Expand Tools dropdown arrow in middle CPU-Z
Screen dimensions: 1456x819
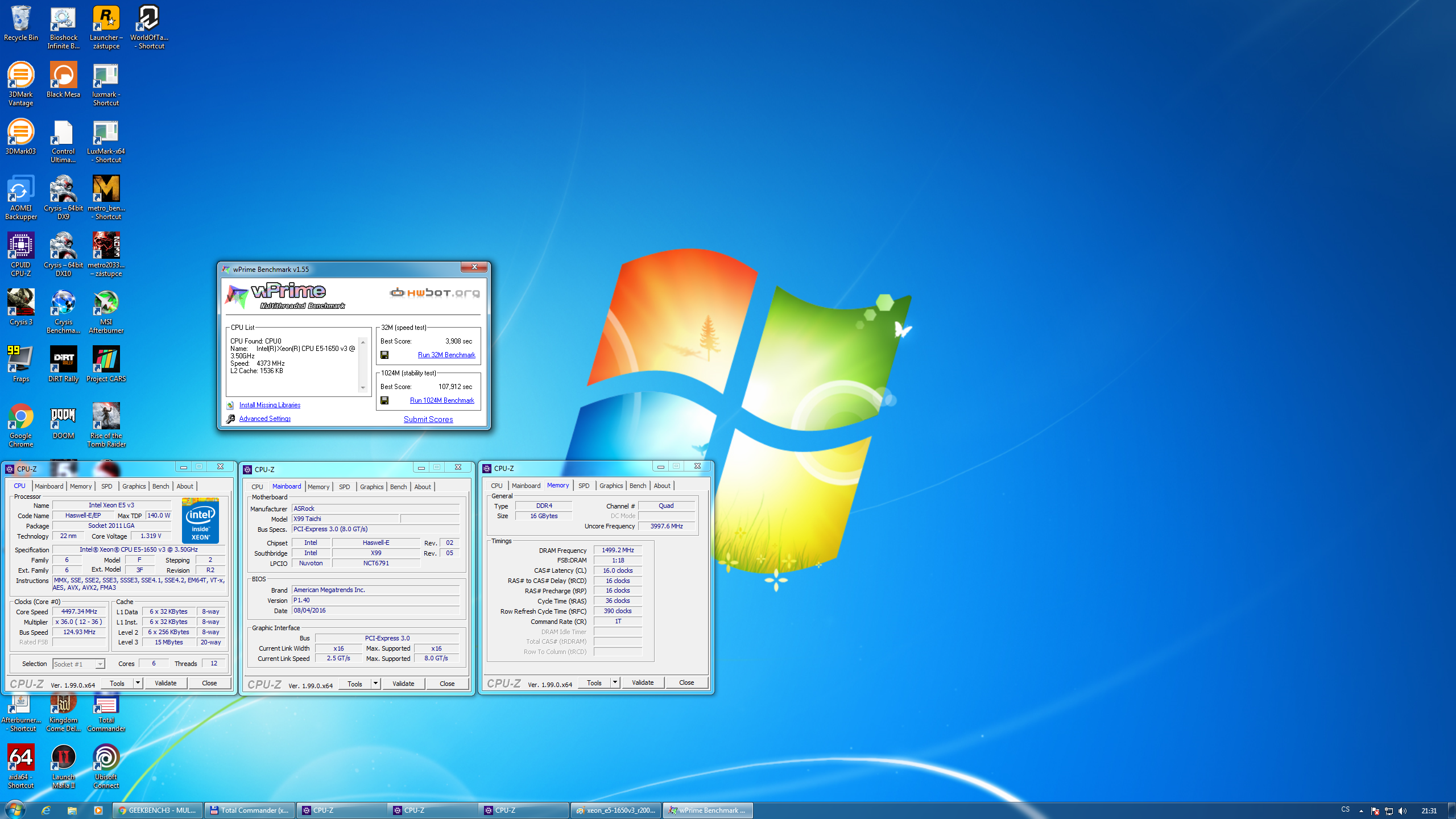point(375,684)
